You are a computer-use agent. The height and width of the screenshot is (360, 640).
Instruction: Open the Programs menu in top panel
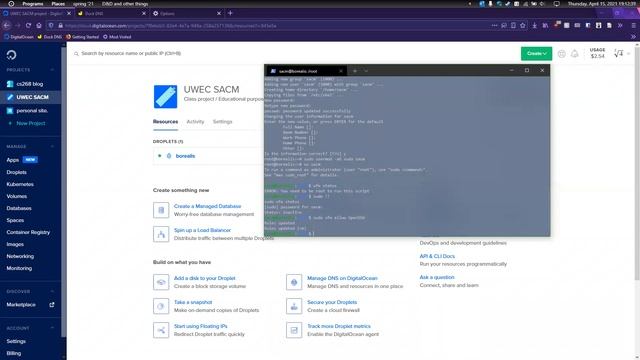(x=33, y=4)
